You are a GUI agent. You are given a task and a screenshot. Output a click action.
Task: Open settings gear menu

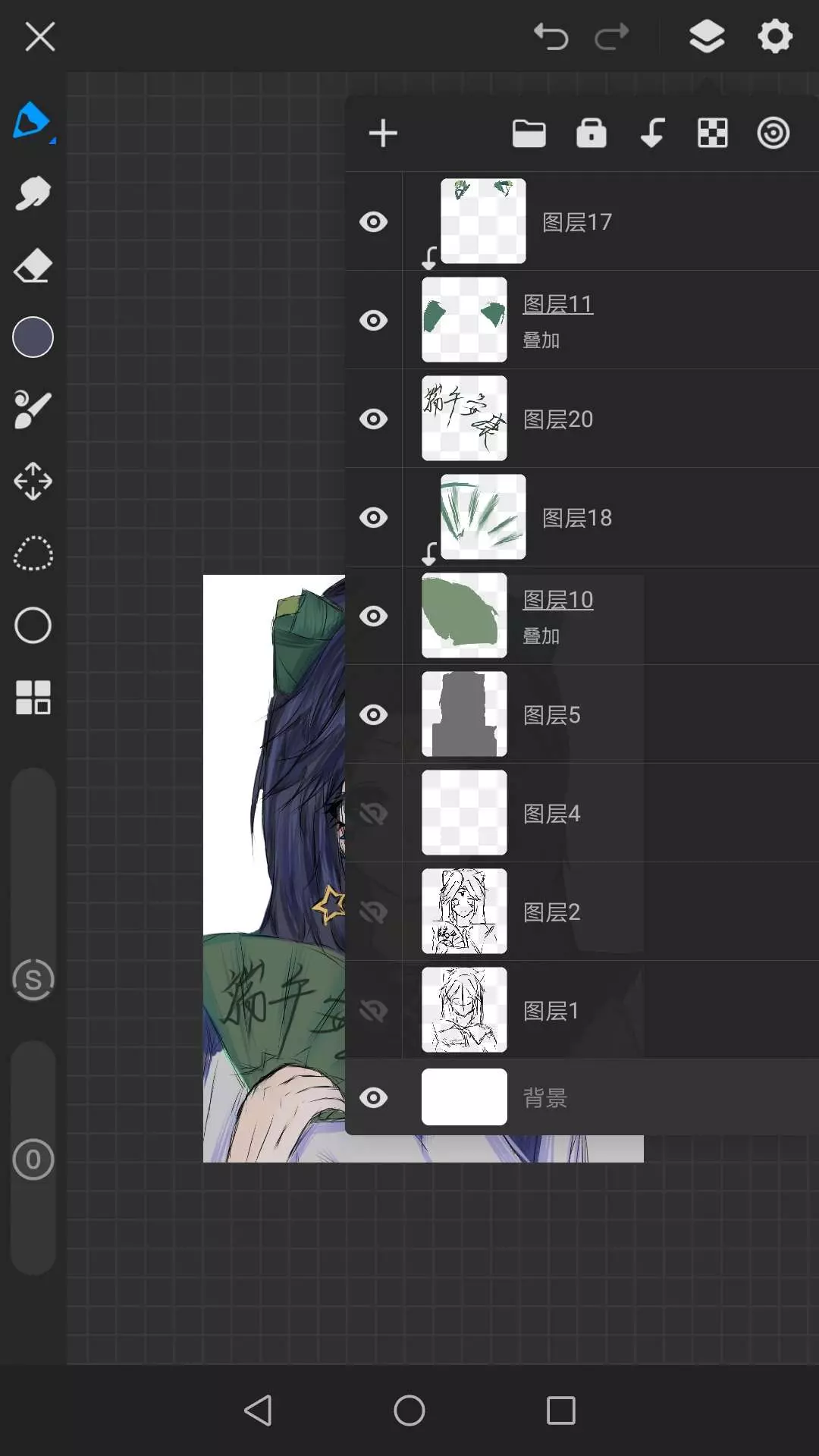coord(775,36)
